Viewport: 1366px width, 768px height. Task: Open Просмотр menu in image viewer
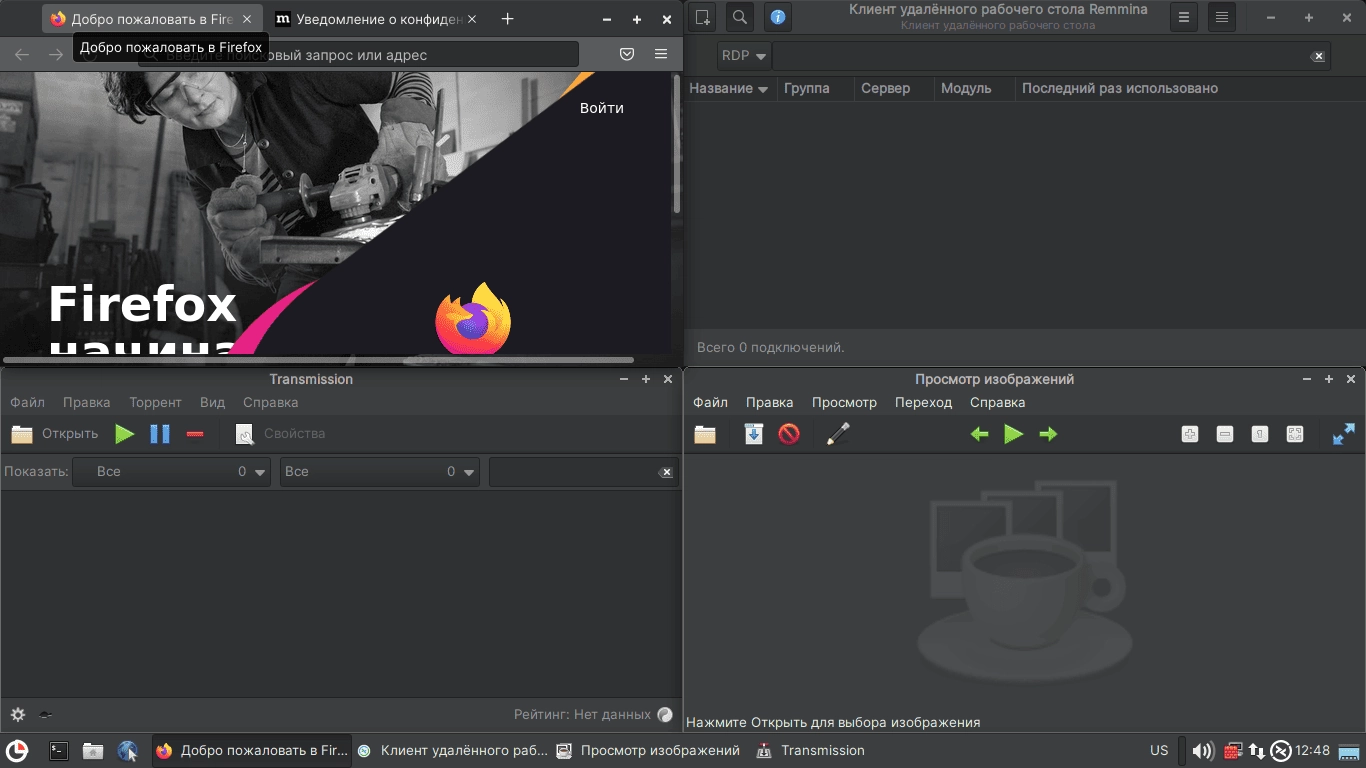844,402
